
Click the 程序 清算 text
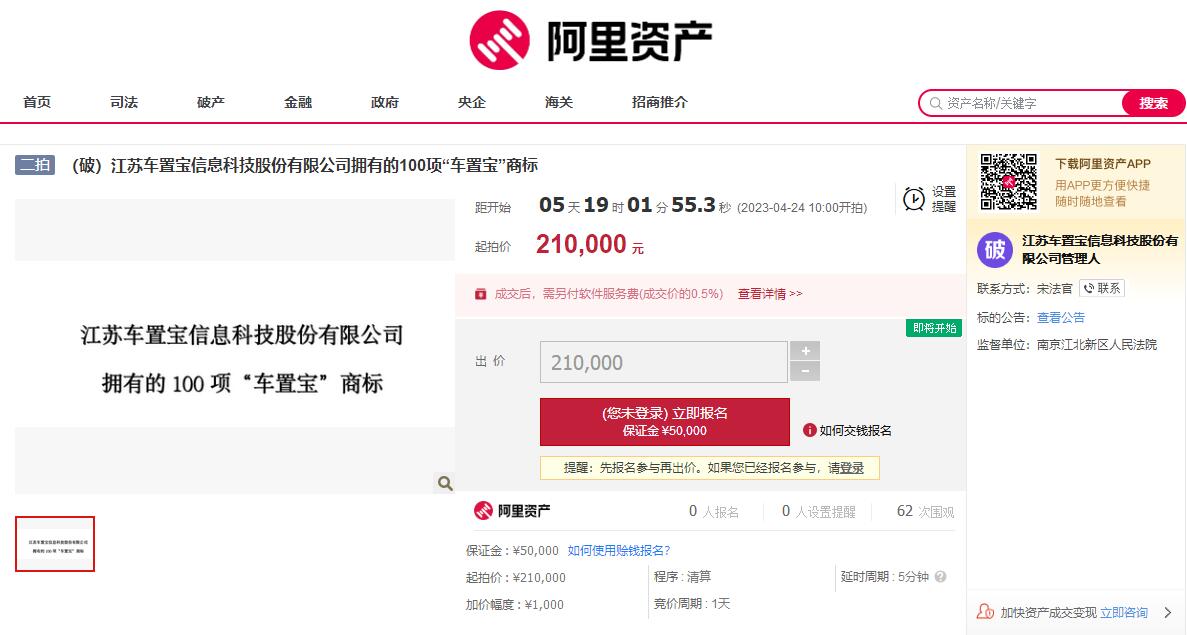point(683,577)
